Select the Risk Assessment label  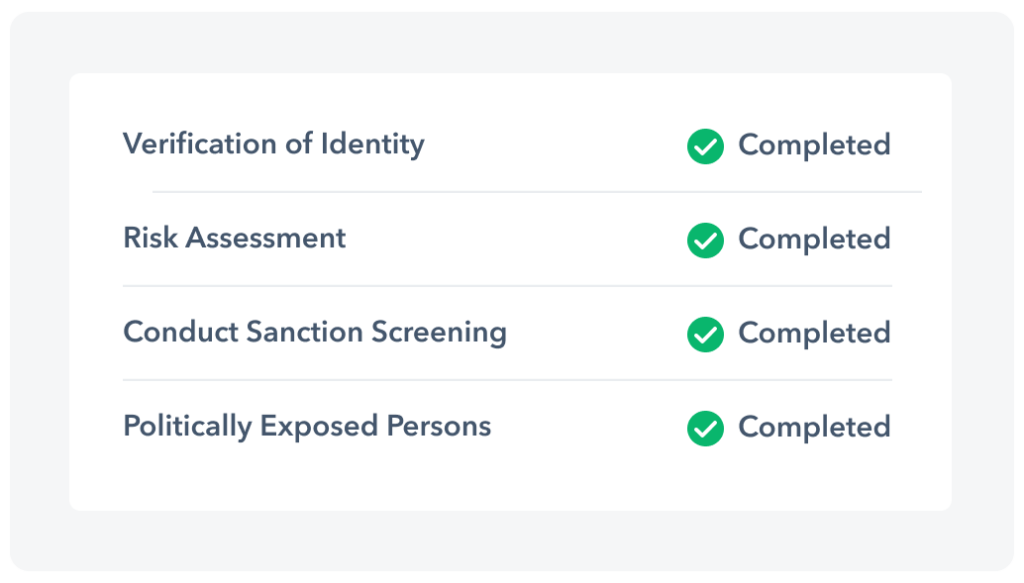click(x=234, y=238)
